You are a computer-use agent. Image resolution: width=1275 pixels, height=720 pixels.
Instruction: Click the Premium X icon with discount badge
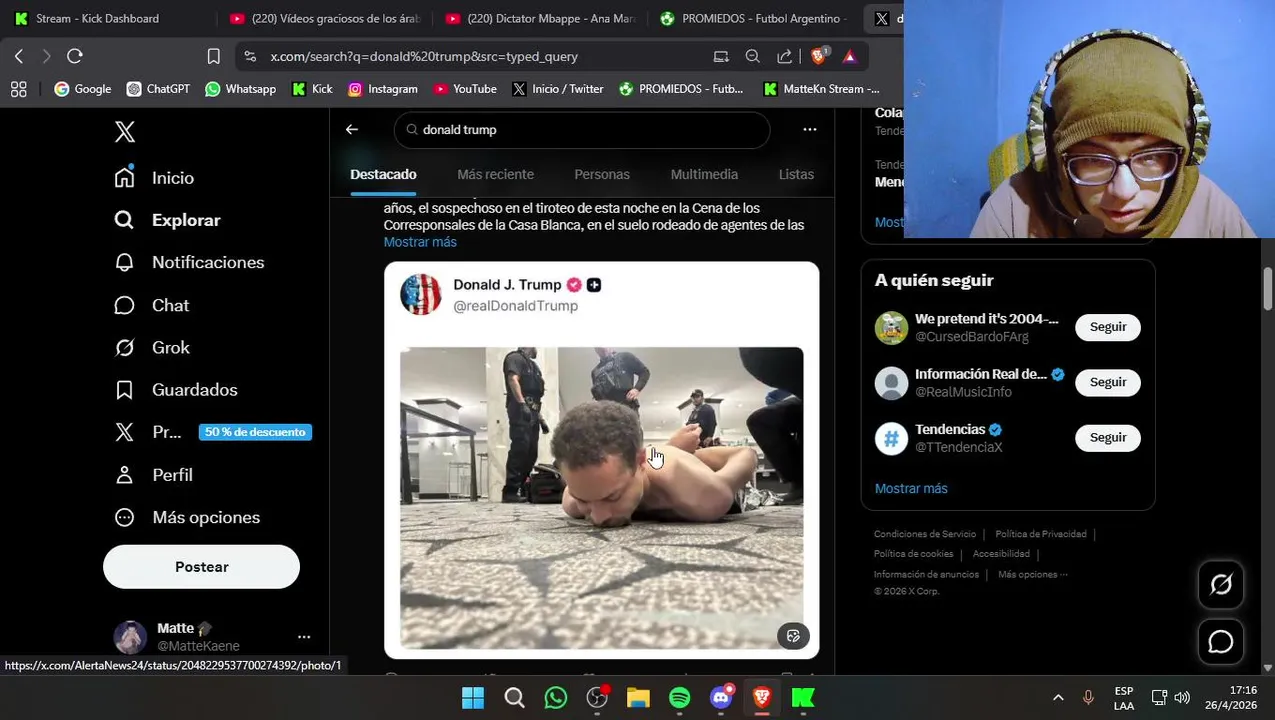(124, 432)
